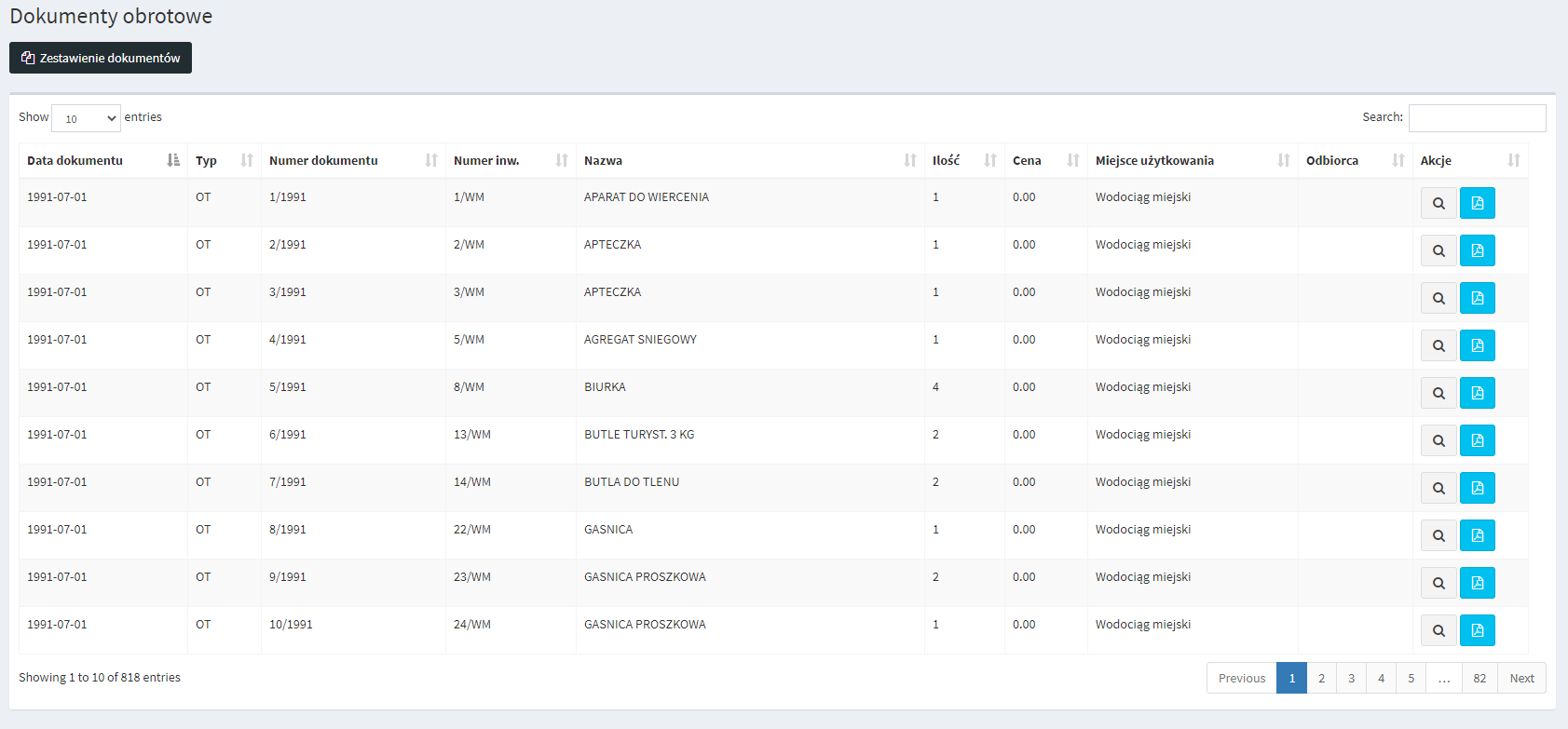Click search icon in AGREGAT SNIEGOWY row
Image resolution: width=1568 pixels, height=729 pixels.
1438,345
